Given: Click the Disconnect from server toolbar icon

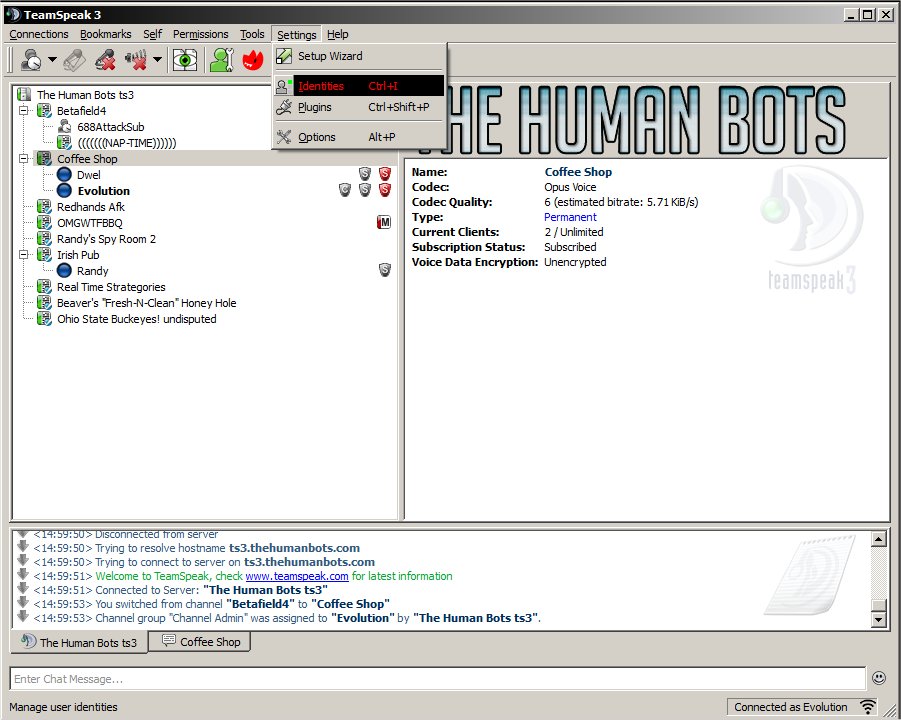Looking at the screenshot, I should click(75, 59).
